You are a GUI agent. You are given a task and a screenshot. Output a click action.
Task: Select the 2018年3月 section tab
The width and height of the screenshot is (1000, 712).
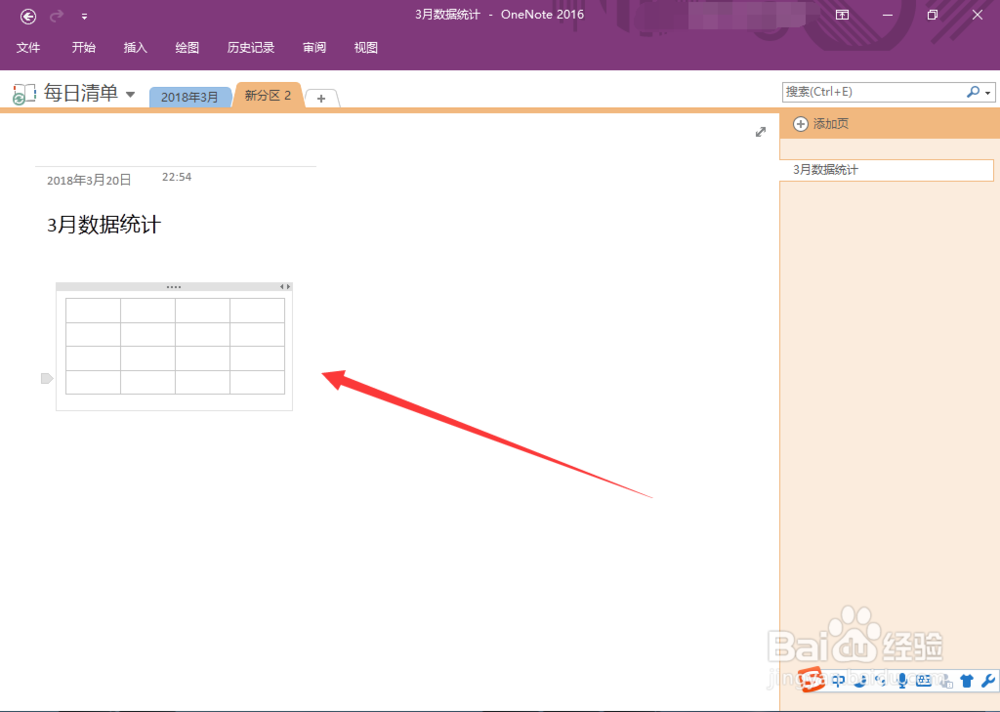click(190, 96)
